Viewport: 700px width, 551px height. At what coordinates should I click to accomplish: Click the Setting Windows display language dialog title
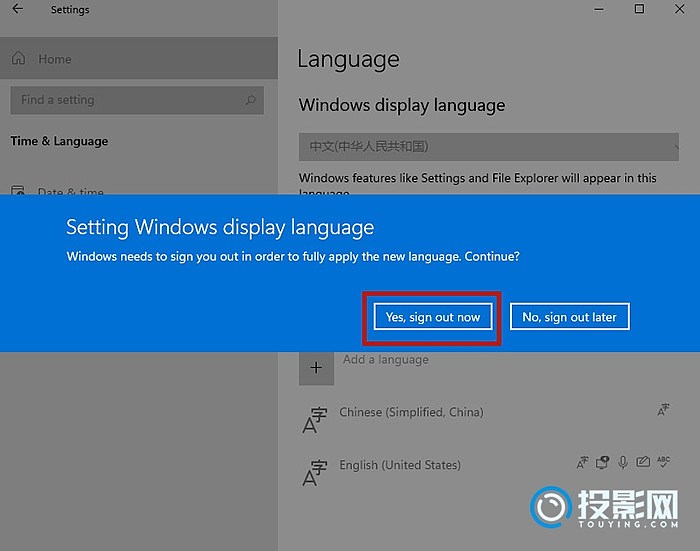(220, 228)
